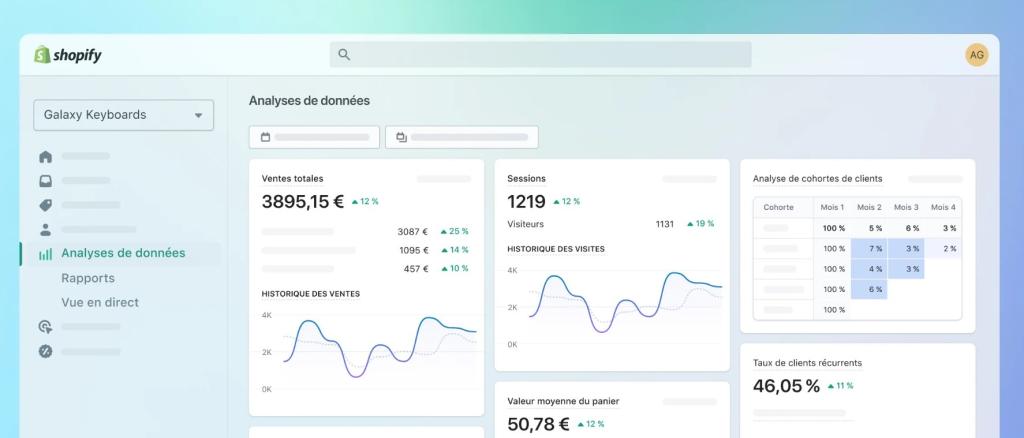Open Valeur moyenne du panier title
Screen dimensions: 1024x438
point(563,401)
